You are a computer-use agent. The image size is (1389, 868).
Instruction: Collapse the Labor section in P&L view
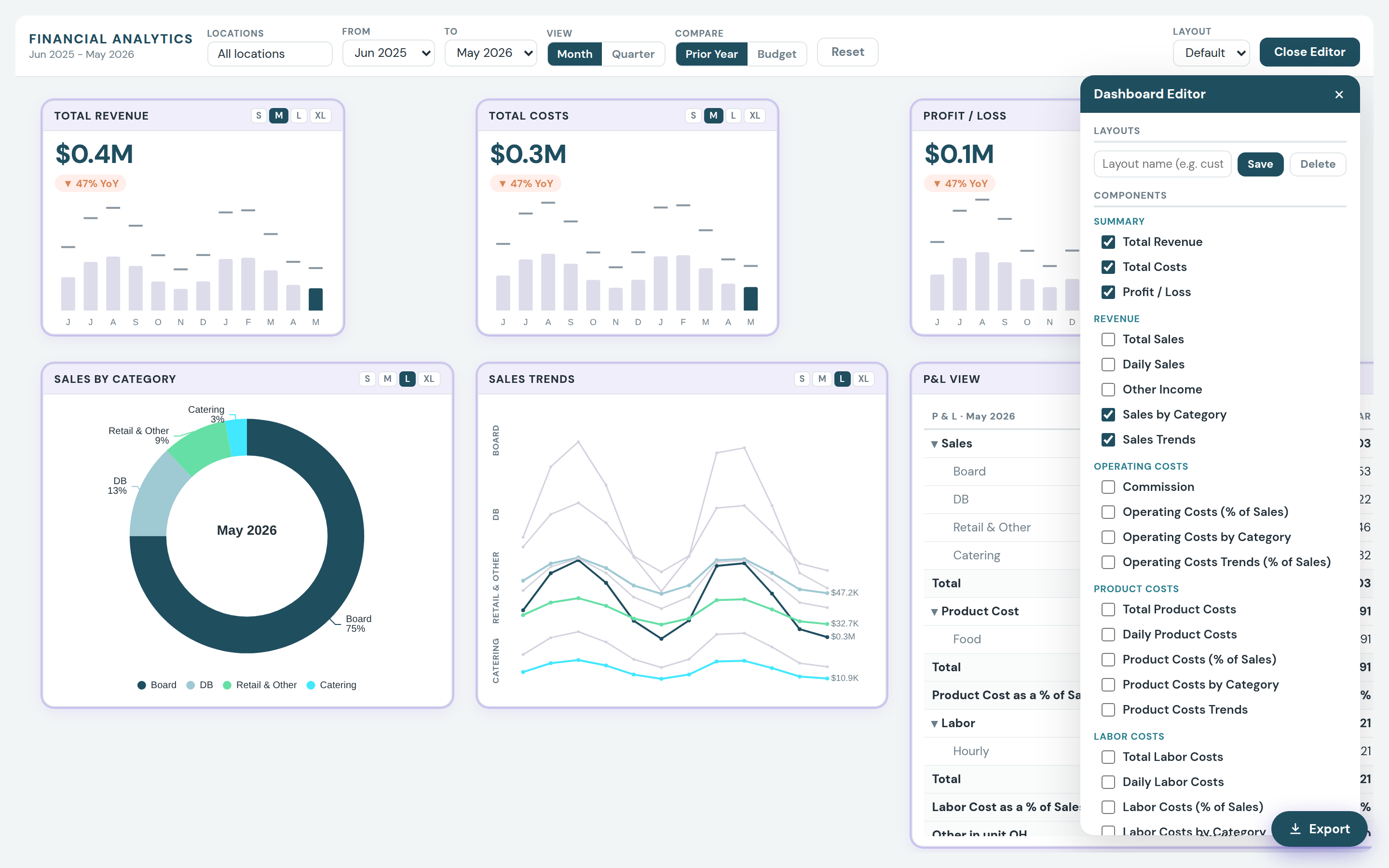pos(934,724)
